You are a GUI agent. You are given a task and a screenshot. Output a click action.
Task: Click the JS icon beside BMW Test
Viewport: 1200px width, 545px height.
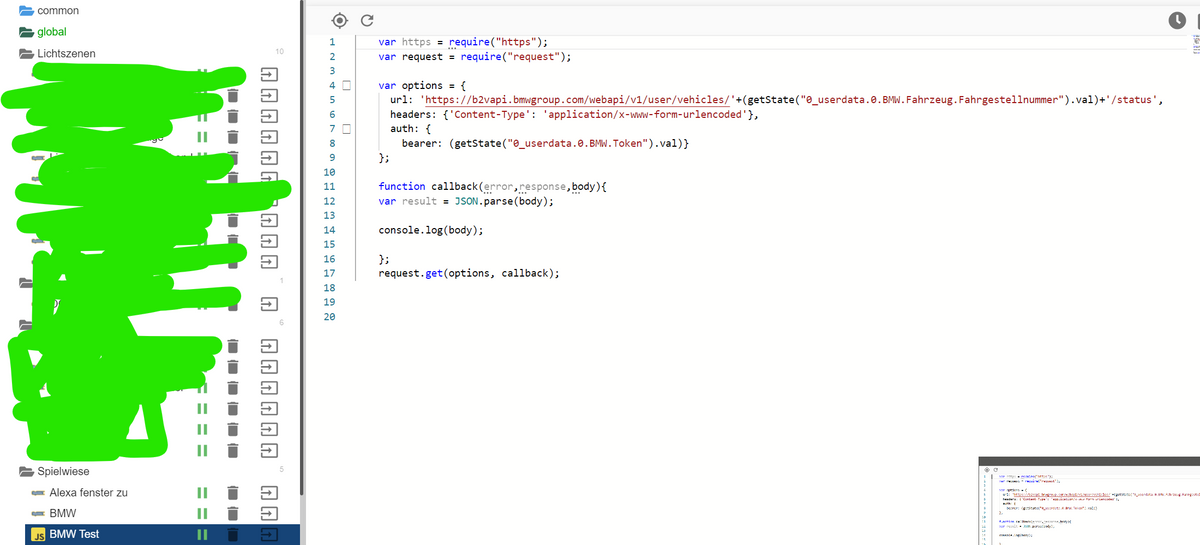point(37,534)
